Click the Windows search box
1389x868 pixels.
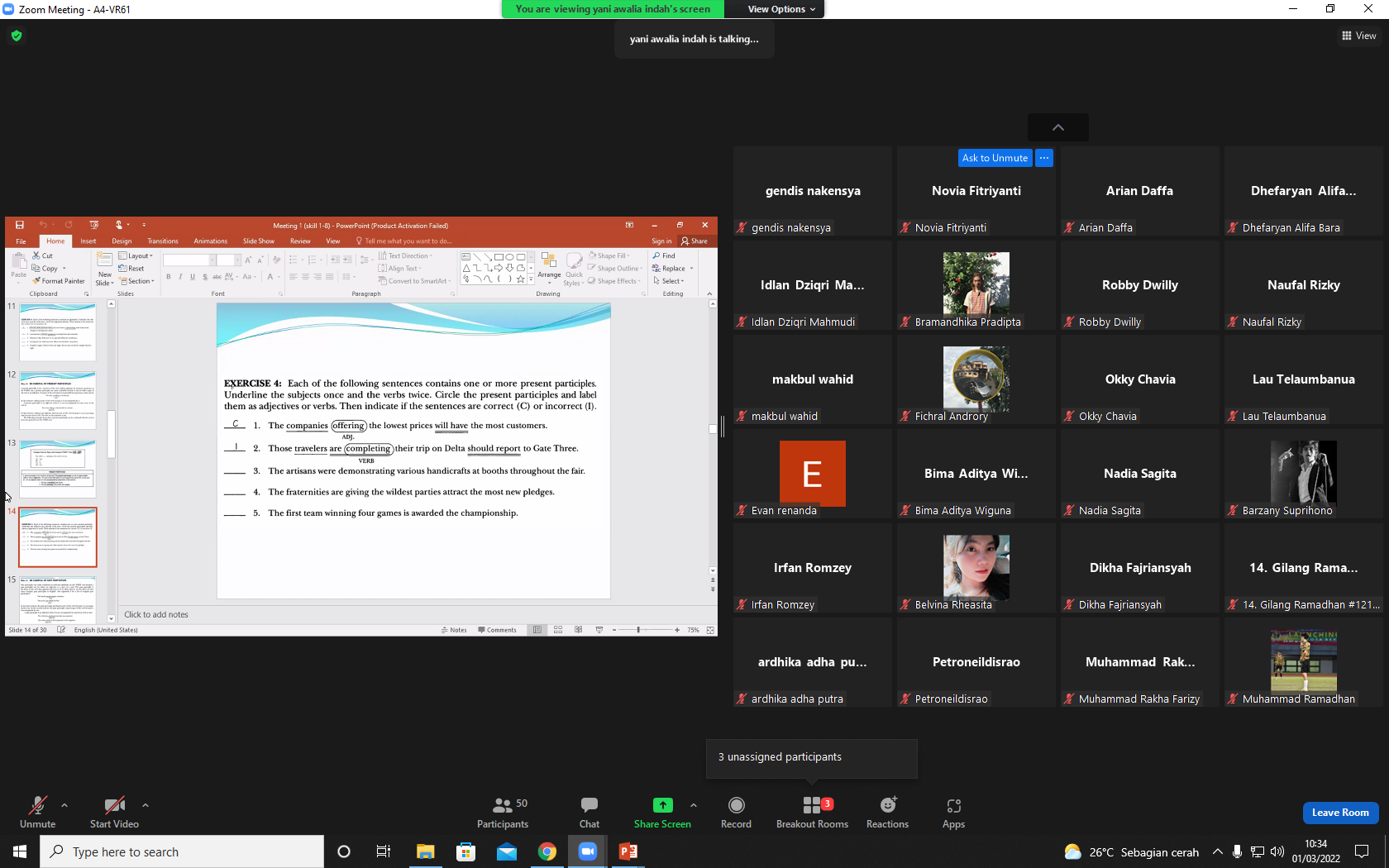pos(182,851)
